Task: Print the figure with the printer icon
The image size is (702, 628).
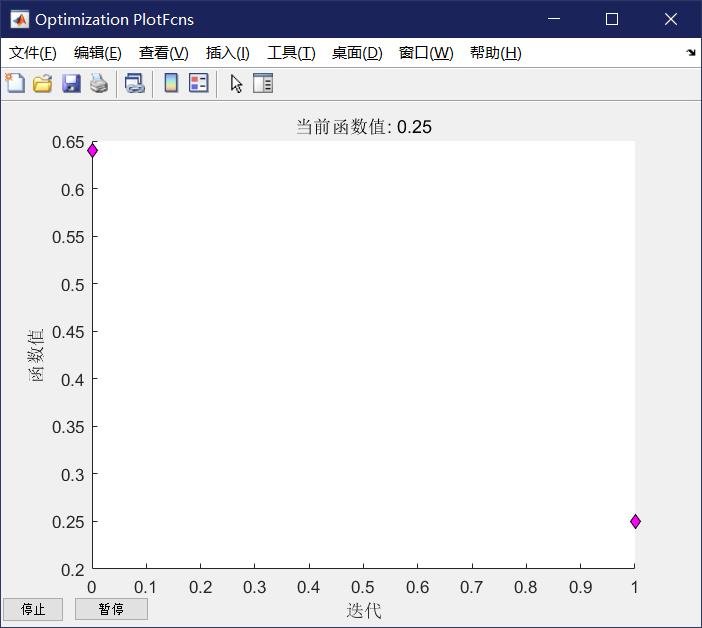Action: [x=98, y=84]
